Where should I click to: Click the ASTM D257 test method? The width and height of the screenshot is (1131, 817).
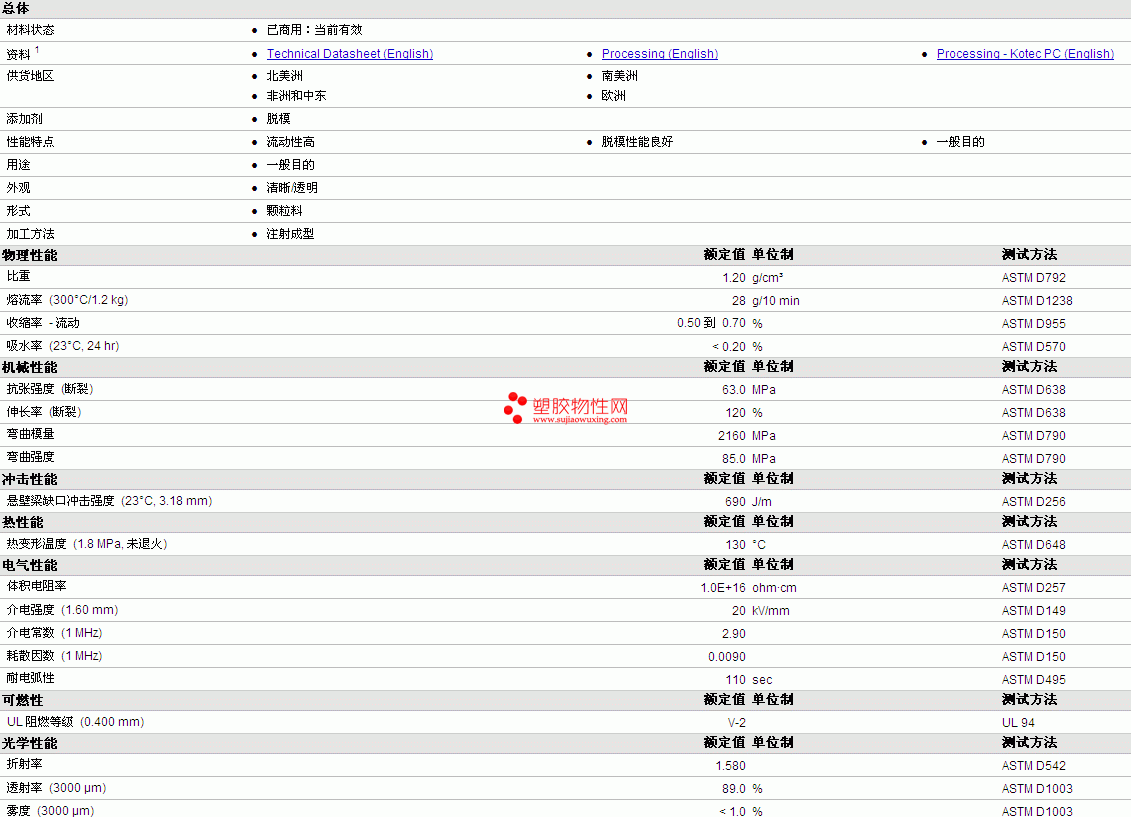(1034, 588)
